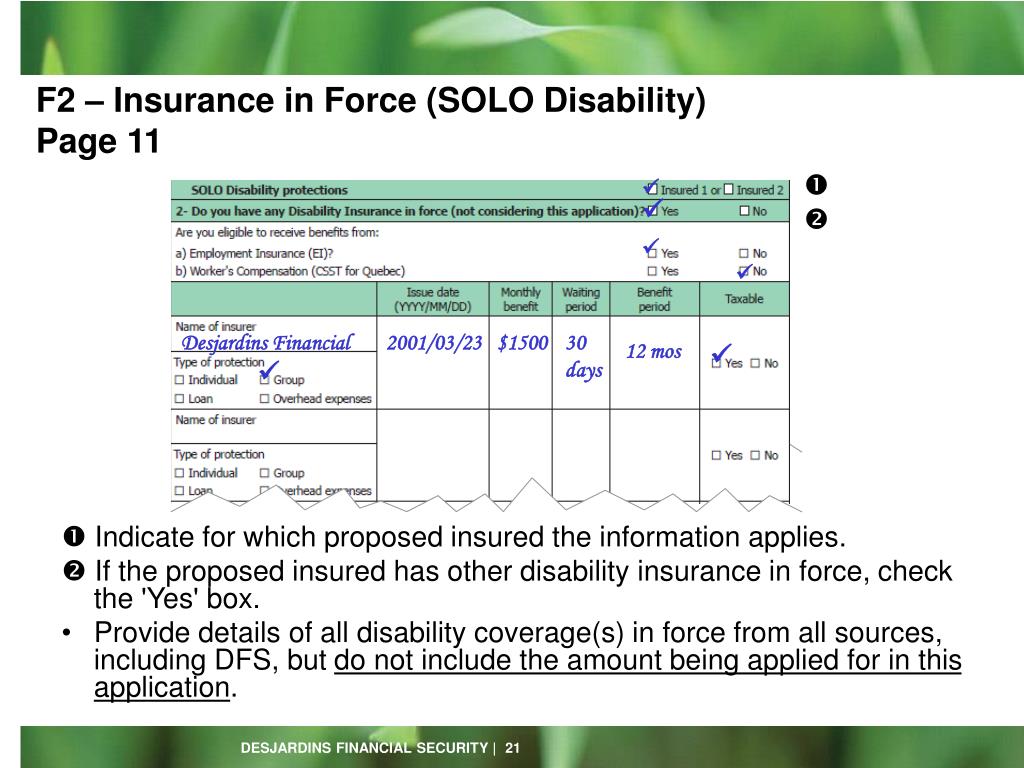Select Overhead expenses in Desjardins Financial row
This screenshot has width=1024, height=768.
[x=264, y=399]
